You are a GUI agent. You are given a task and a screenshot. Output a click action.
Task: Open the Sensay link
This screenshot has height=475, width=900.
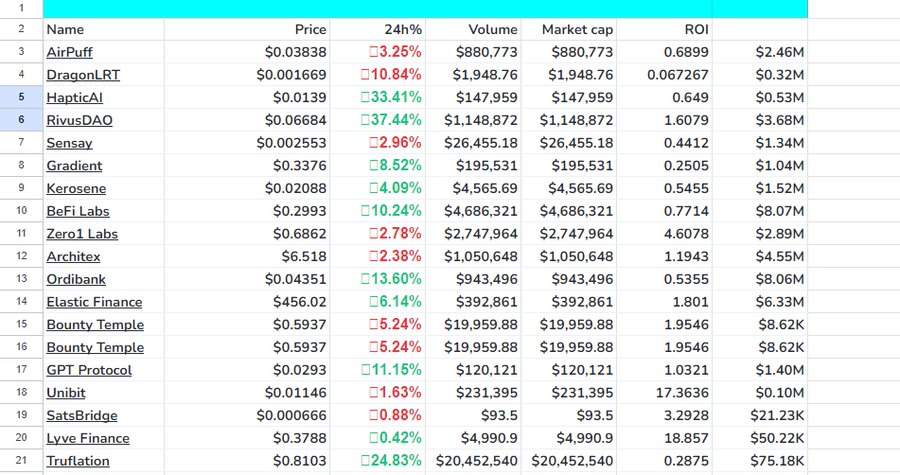tap(69, 143)
